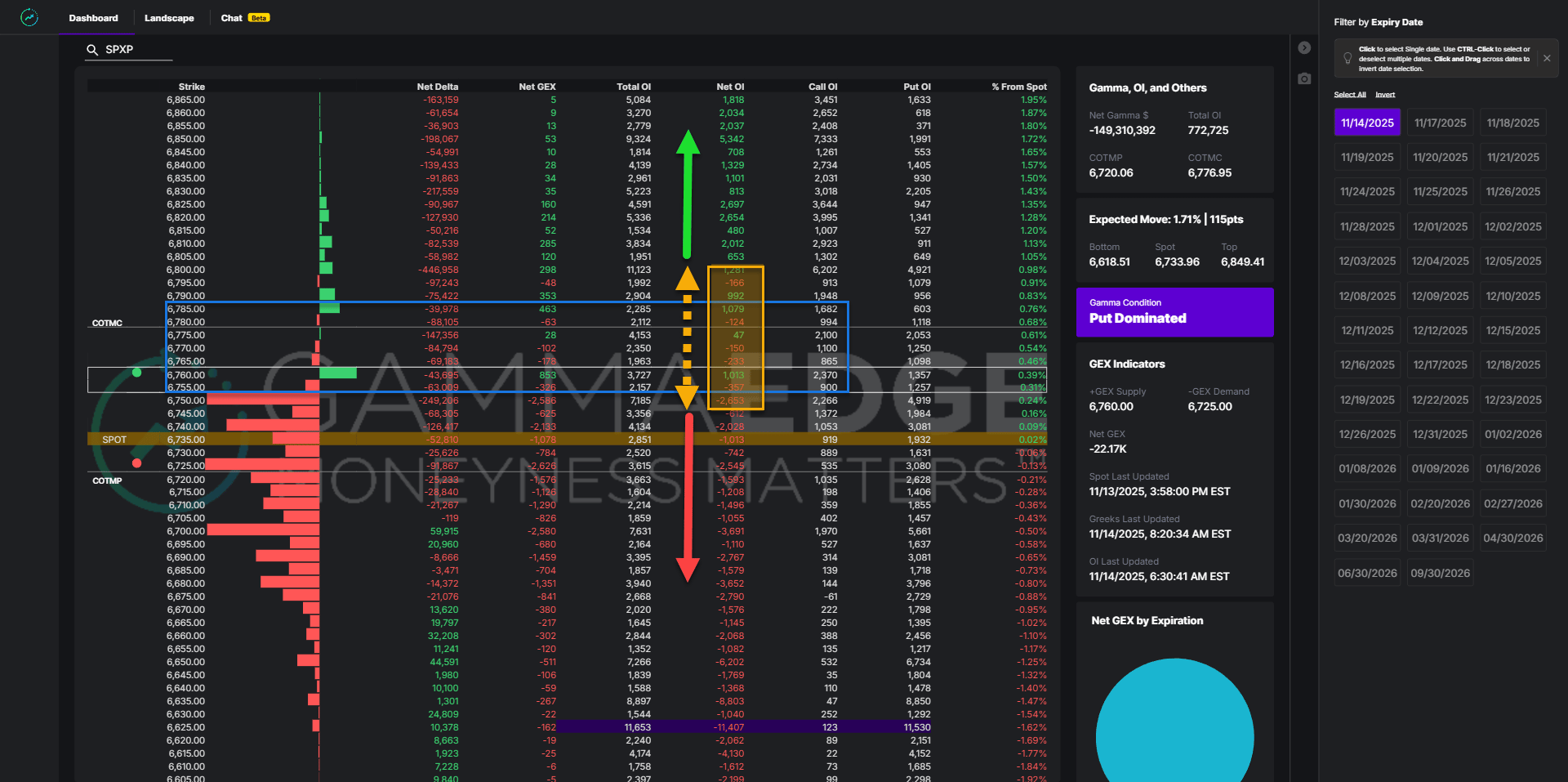Collapse the side panel with the chevron arrow

point(1304,47)
